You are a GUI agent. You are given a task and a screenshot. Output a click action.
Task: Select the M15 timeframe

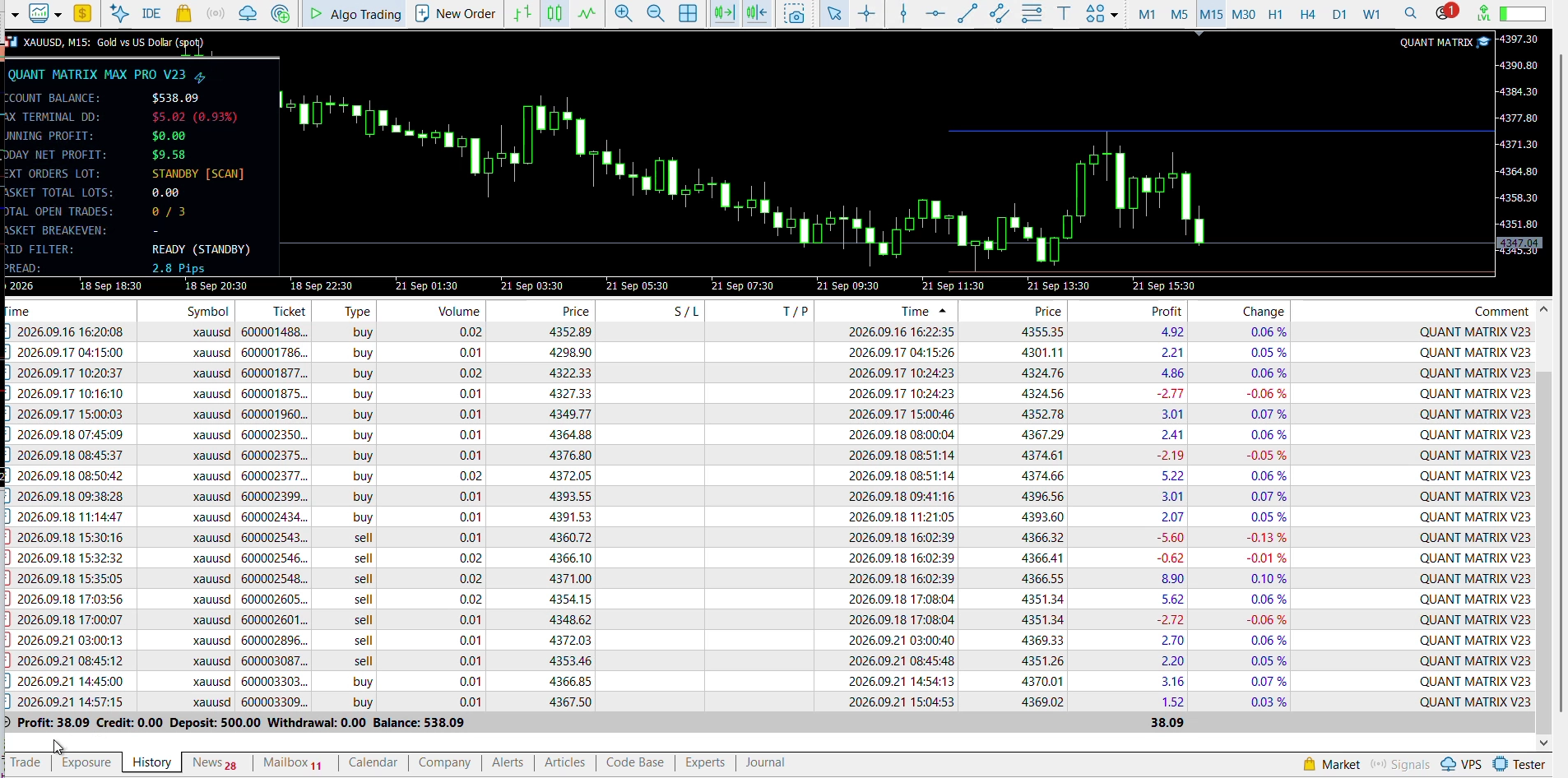[1211, 14]
